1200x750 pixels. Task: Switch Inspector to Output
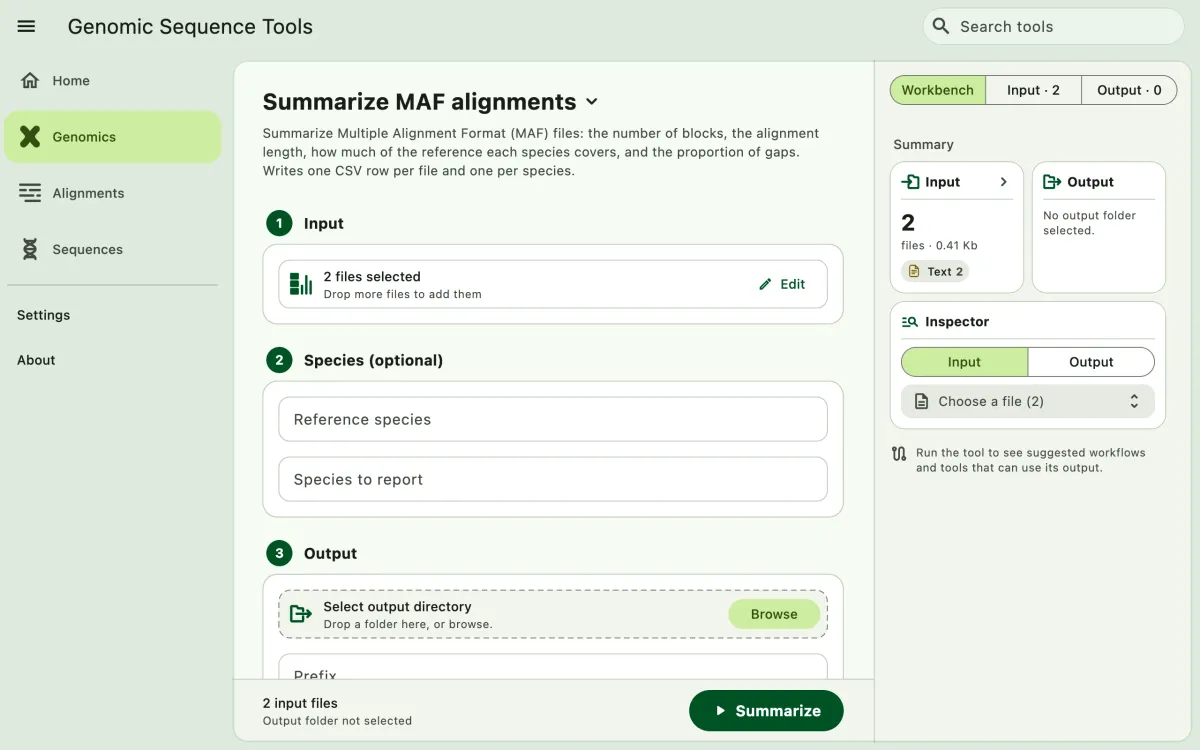(x=1091, y=362)
